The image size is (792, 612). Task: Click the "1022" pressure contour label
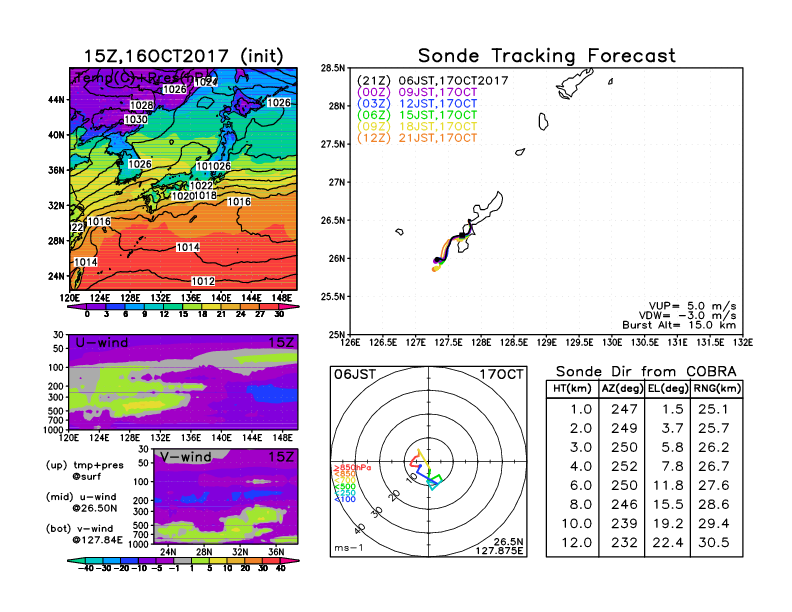coord(201,186)
